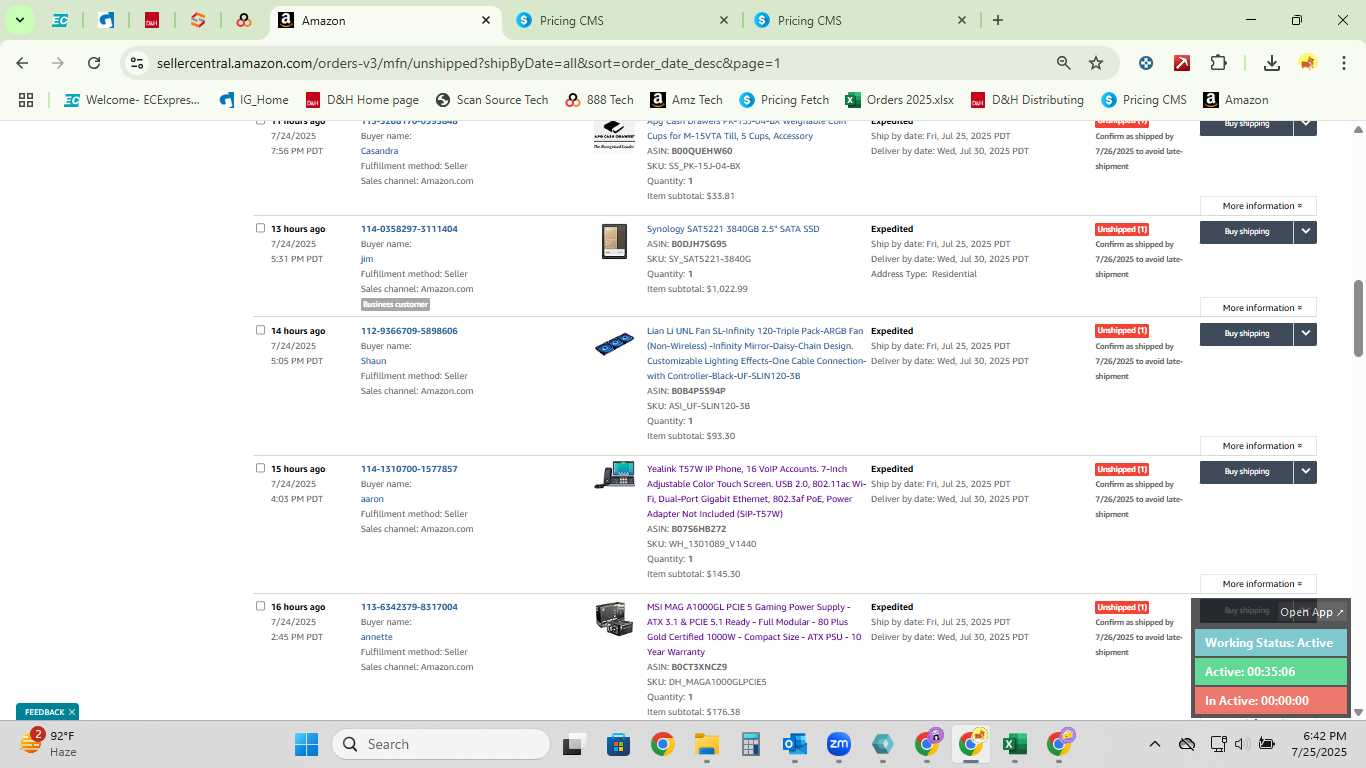
Task: Select checkbox for order 114-1310700-1577857
Action: pos(261,468)
